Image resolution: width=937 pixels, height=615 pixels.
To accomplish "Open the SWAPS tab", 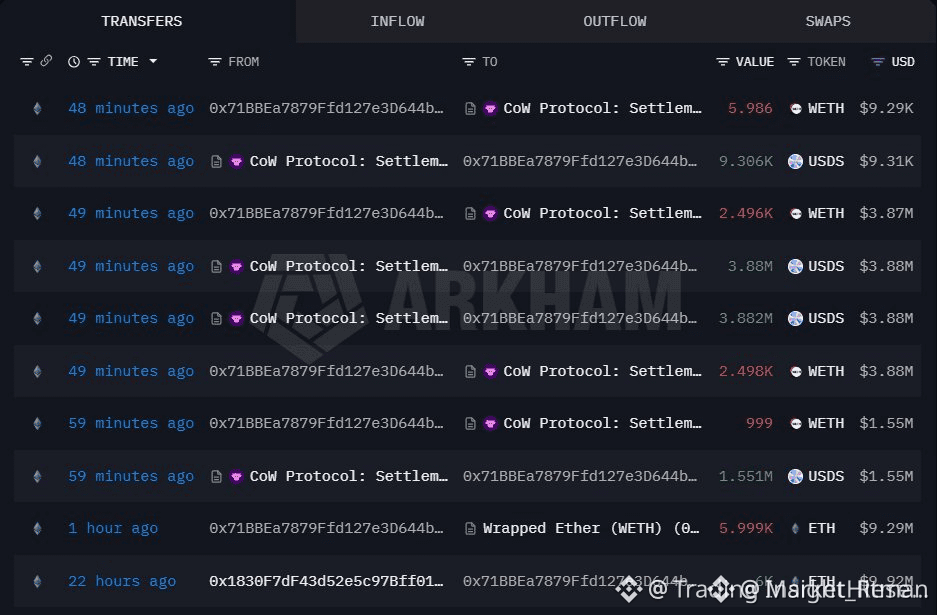I will tap(828, 22).
